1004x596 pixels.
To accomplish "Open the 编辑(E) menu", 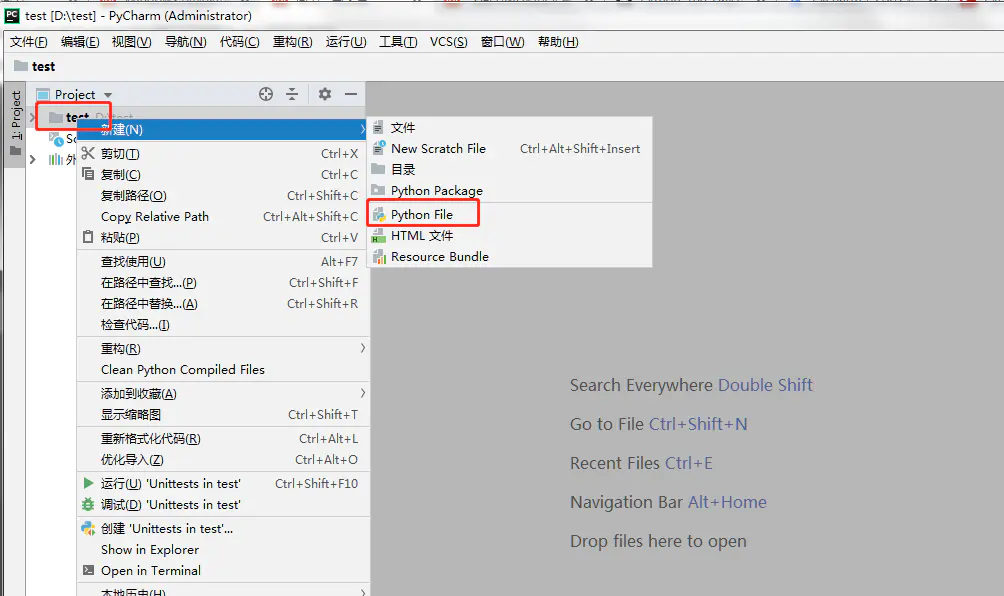I will (x=80, y=42).
